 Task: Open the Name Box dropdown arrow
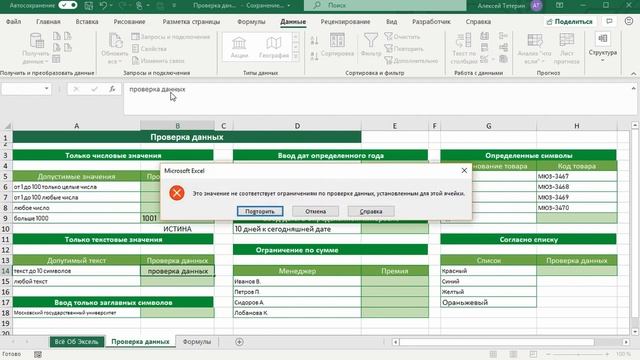point(47,89)
